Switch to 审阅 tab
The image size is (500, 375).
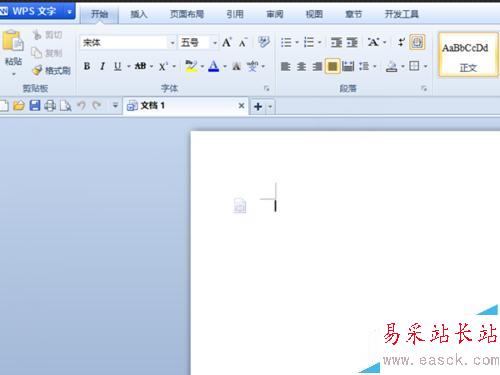275,14
